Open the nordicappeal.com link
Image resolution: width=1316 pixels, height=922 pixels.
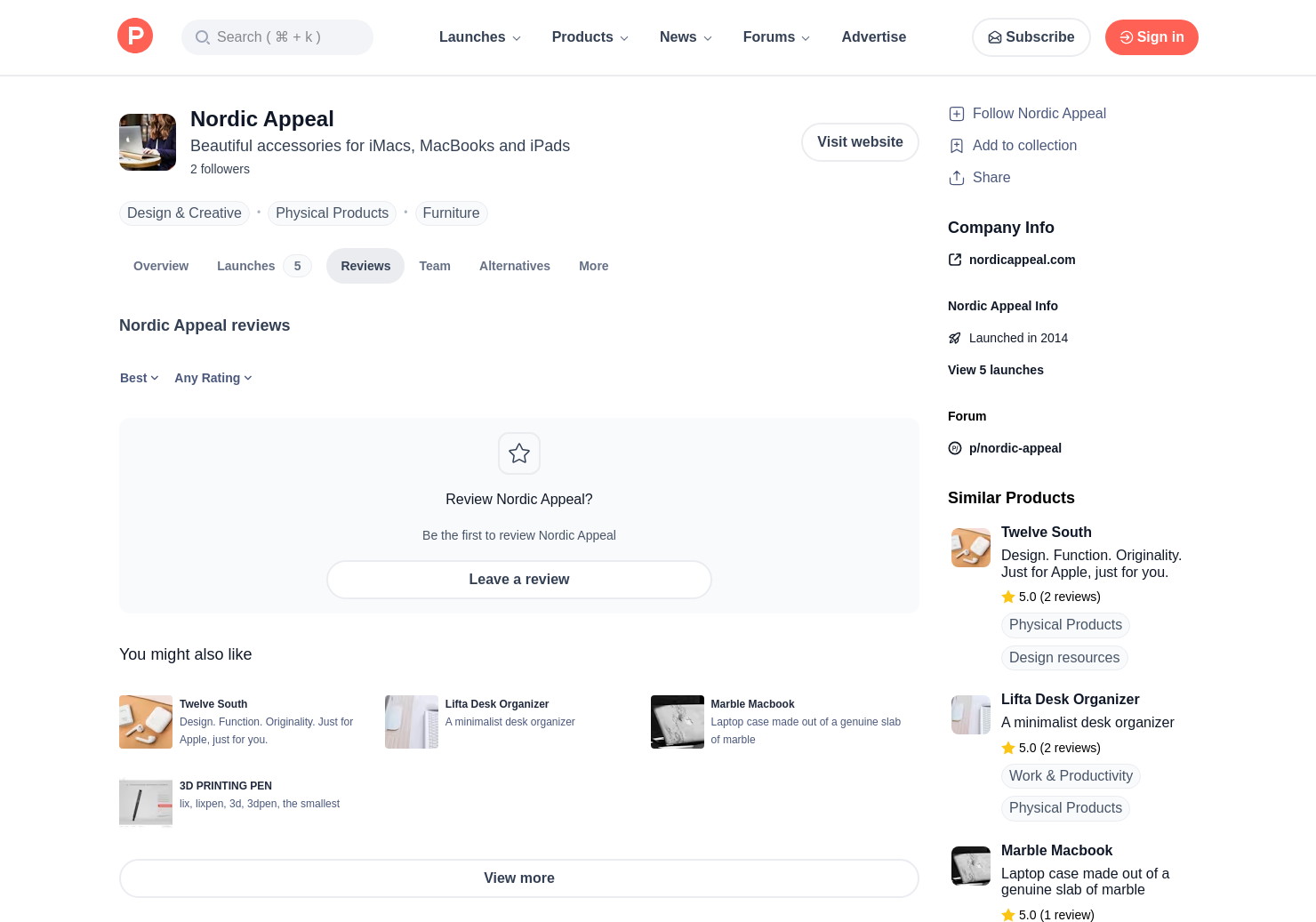(x=1023, y=260)
